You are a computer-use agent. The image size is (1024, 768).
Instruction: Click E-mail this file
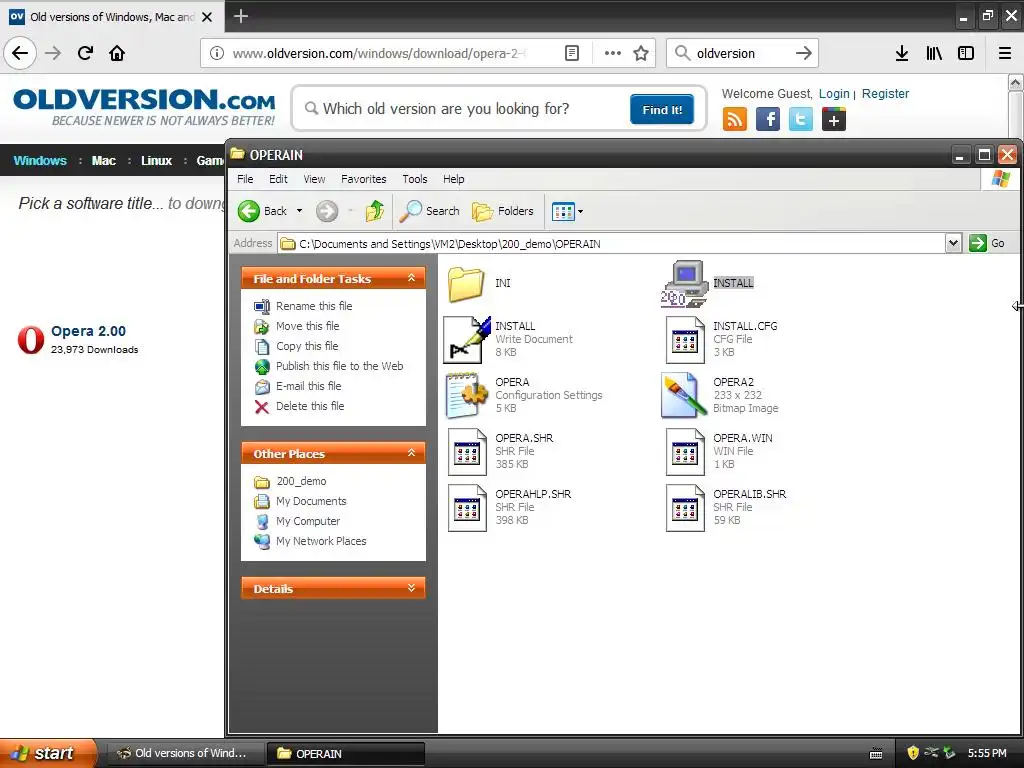click(308, 386)
